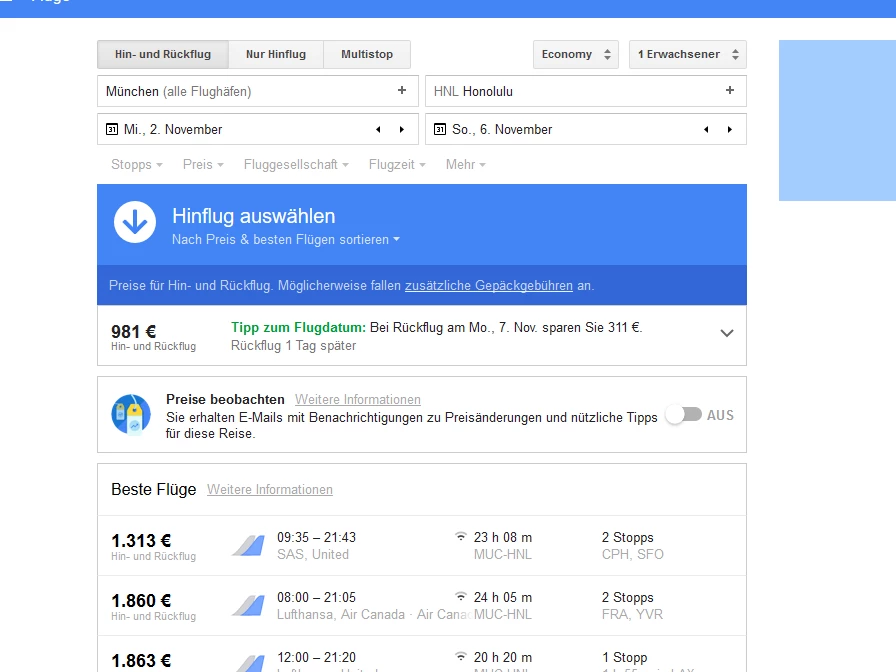Switch to Nur Hinflug trip type
This screenshot has height=672, width=896.
[x=276, y=54]
